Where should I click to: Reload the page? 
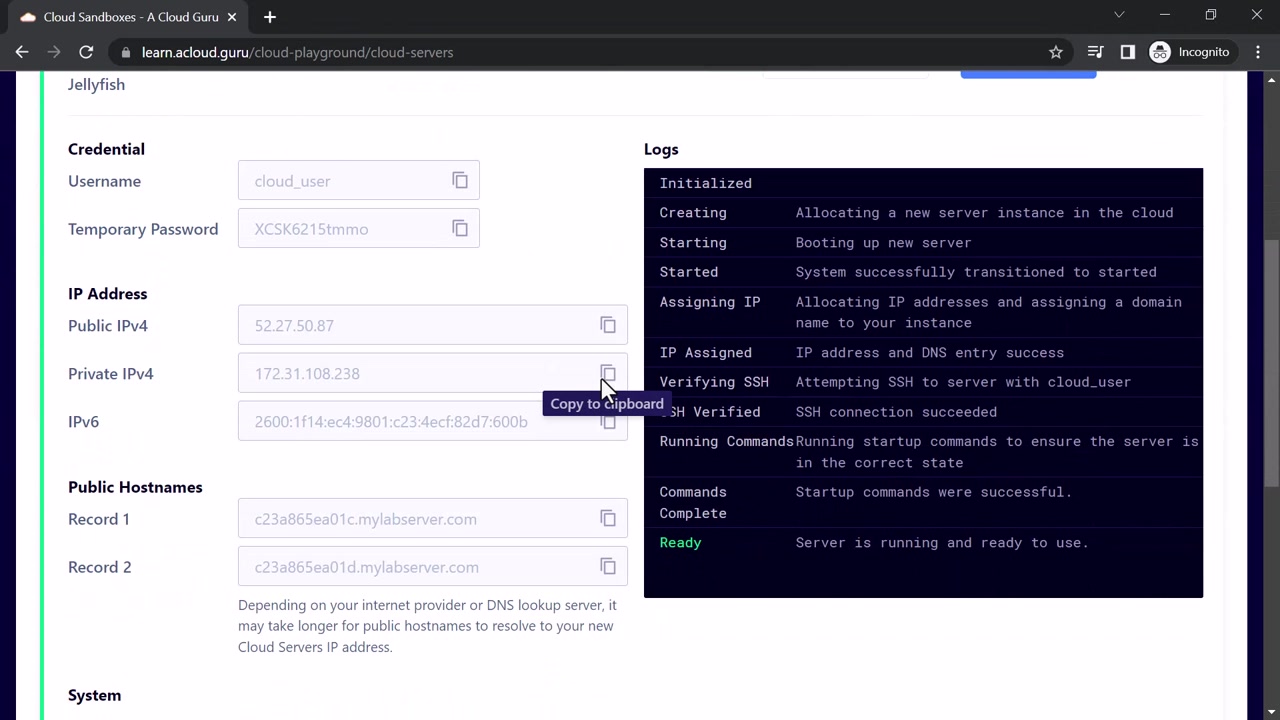(x=86, y=52)
